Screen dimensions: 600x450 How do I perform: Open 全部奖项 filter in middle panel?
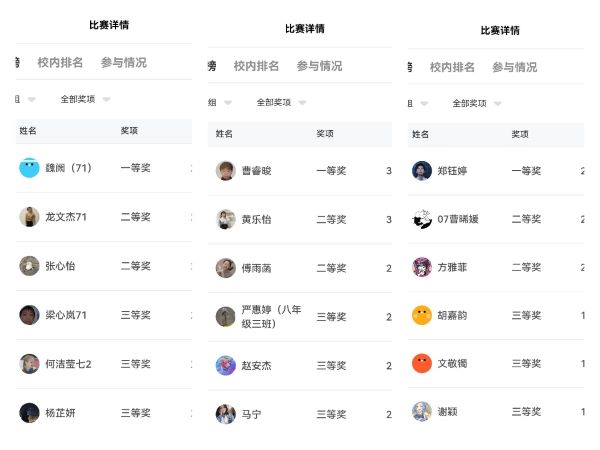click(280, 102)
